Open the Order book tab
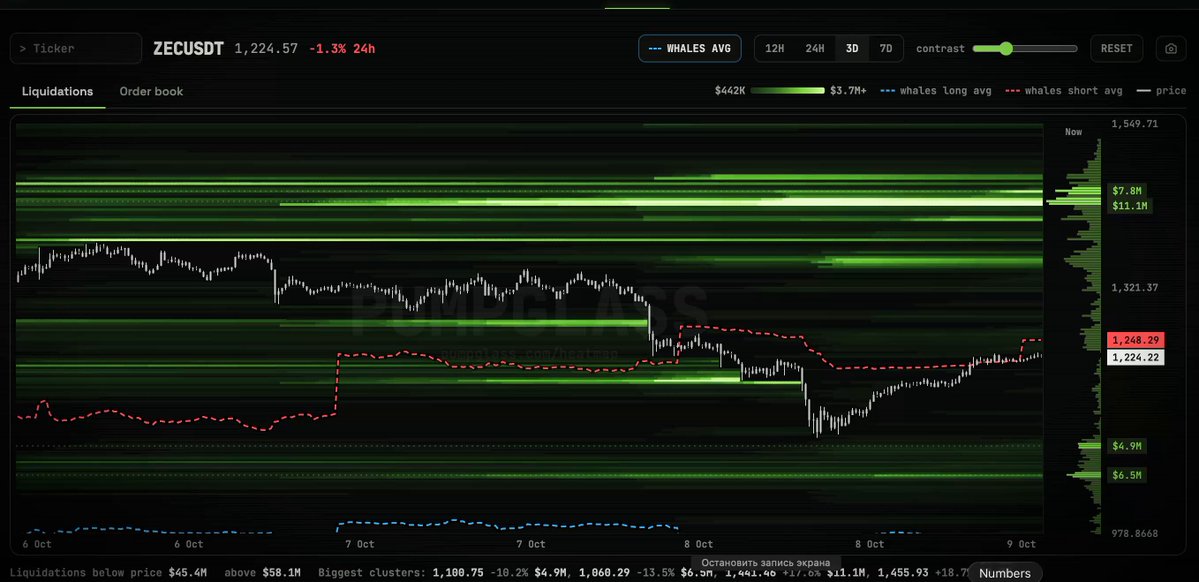Image resolution: width=1199 pixels, height=582 pixels. click(151, 92)
